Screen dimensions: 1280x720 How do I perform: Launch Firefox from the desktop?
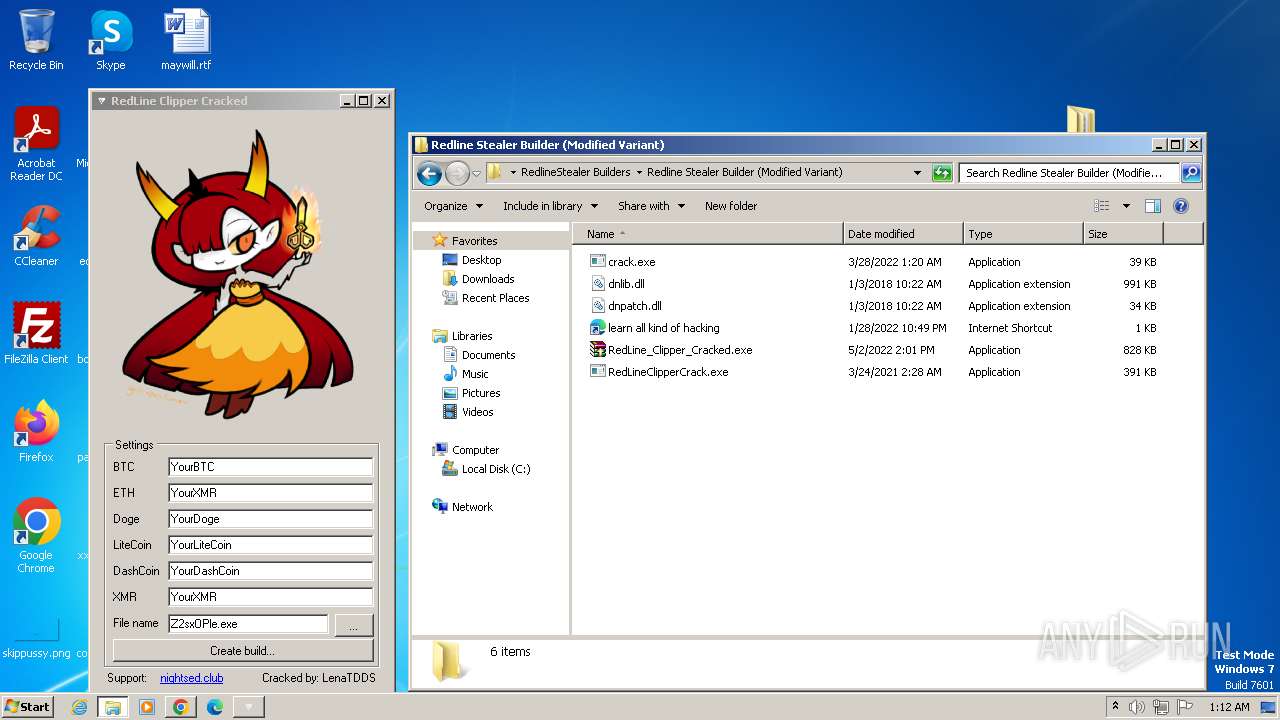pos(36,431)
